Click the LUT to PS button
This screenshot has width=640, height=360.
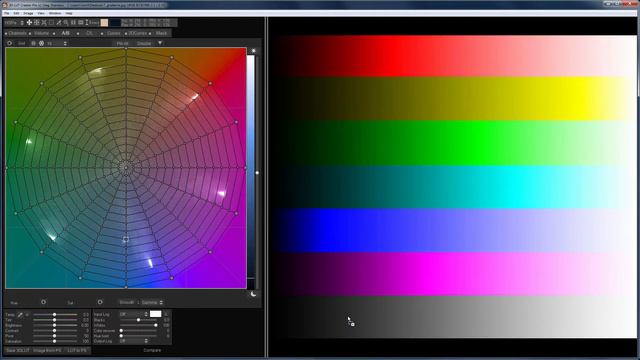click(77, 350)
